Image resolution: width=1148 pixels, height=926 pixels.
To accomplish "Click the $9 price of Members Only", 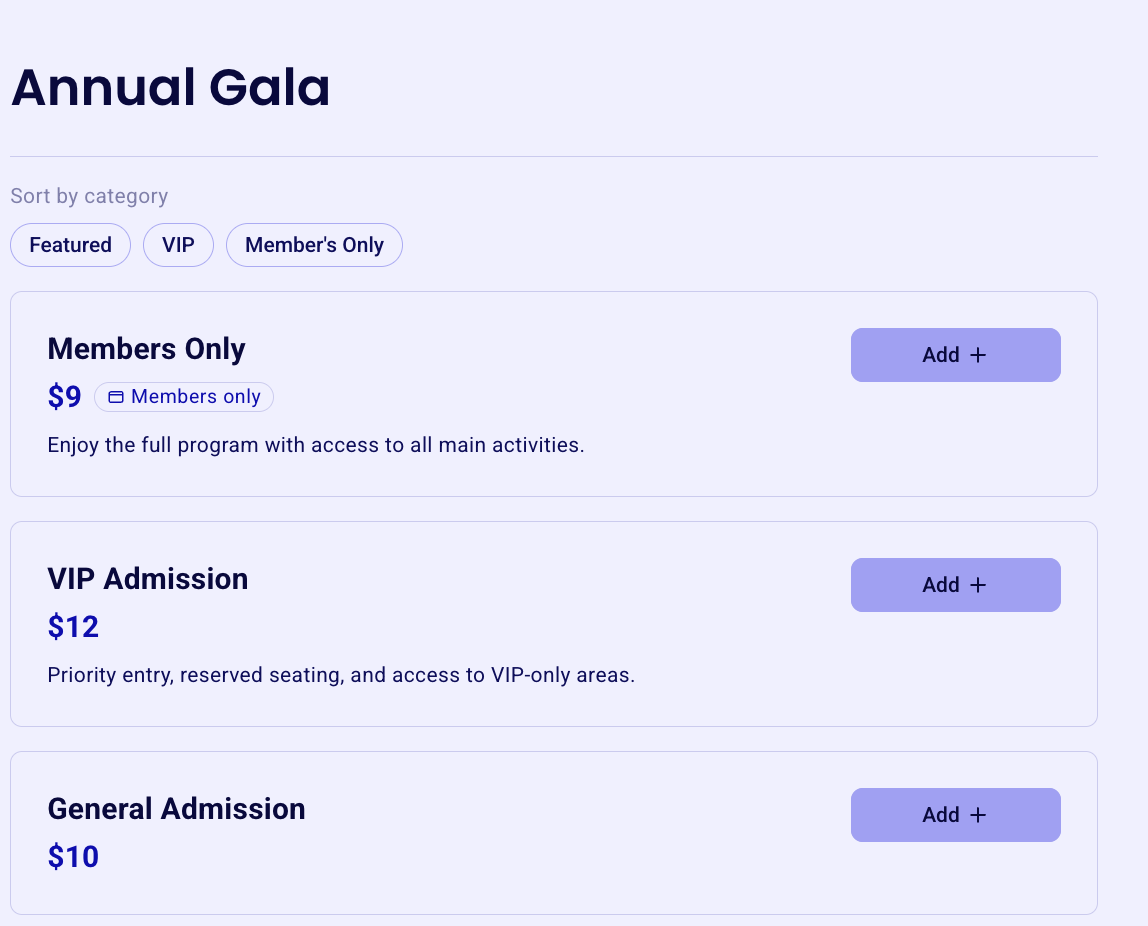I will coord(64,397).
